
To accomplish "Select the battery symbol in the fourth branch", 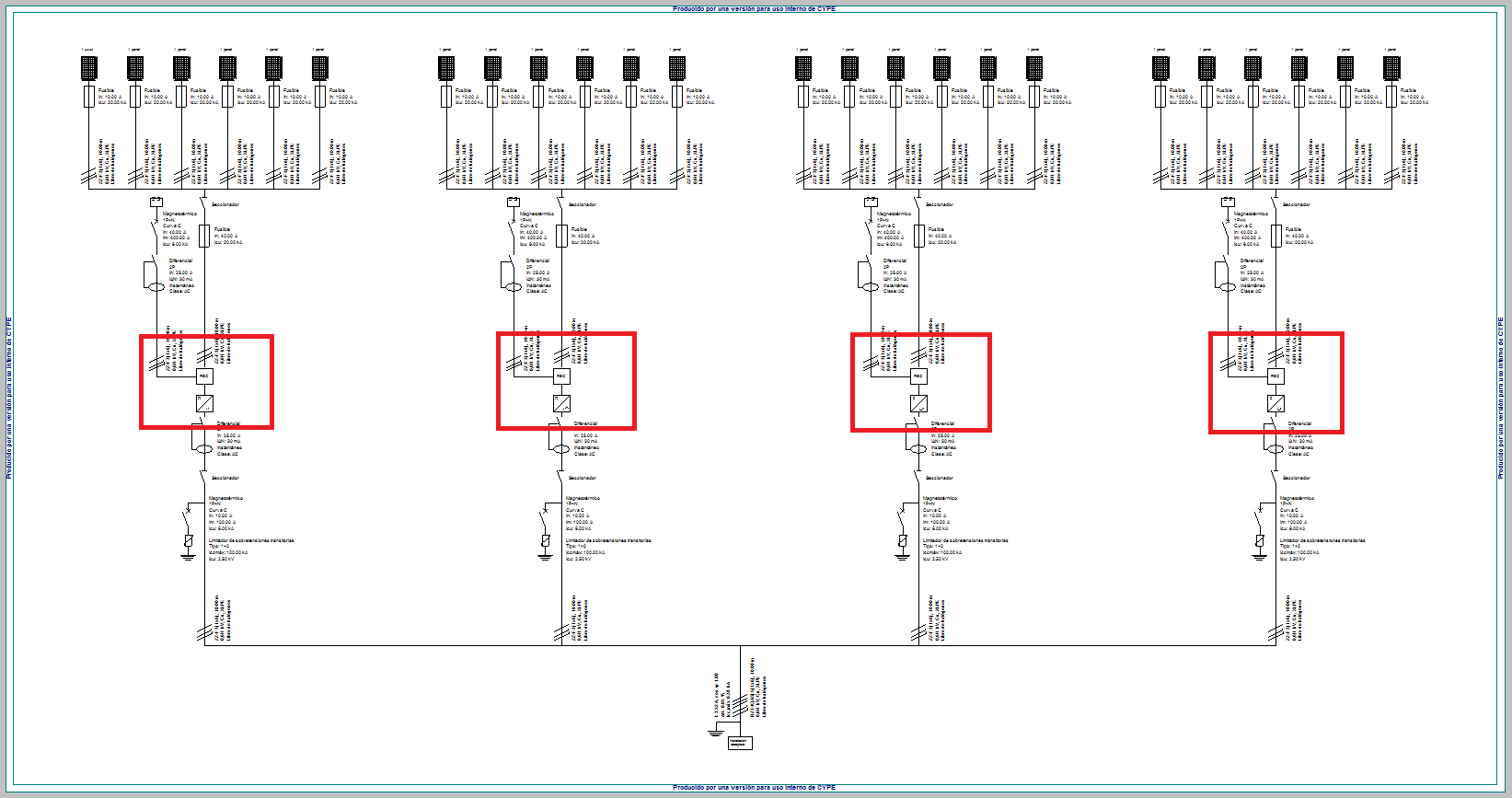I will click(1227, 202).
